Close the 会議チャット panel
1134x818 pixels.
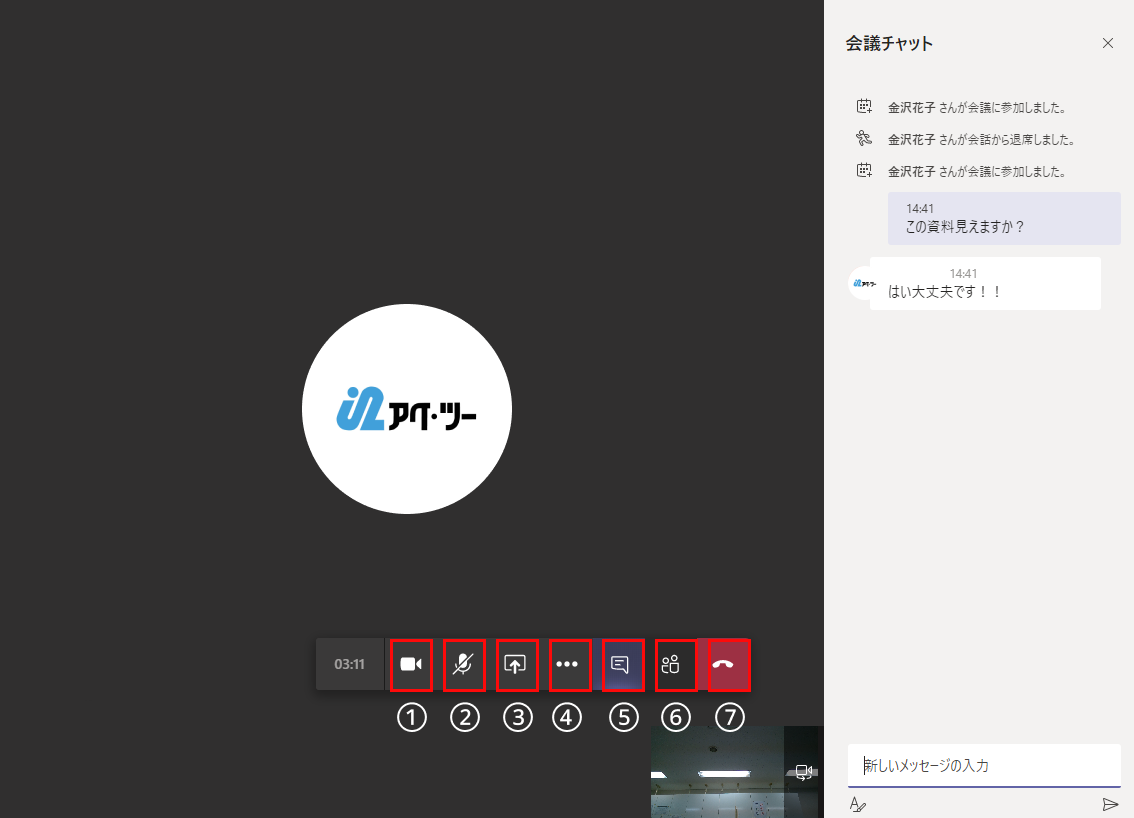(1107, 43)
